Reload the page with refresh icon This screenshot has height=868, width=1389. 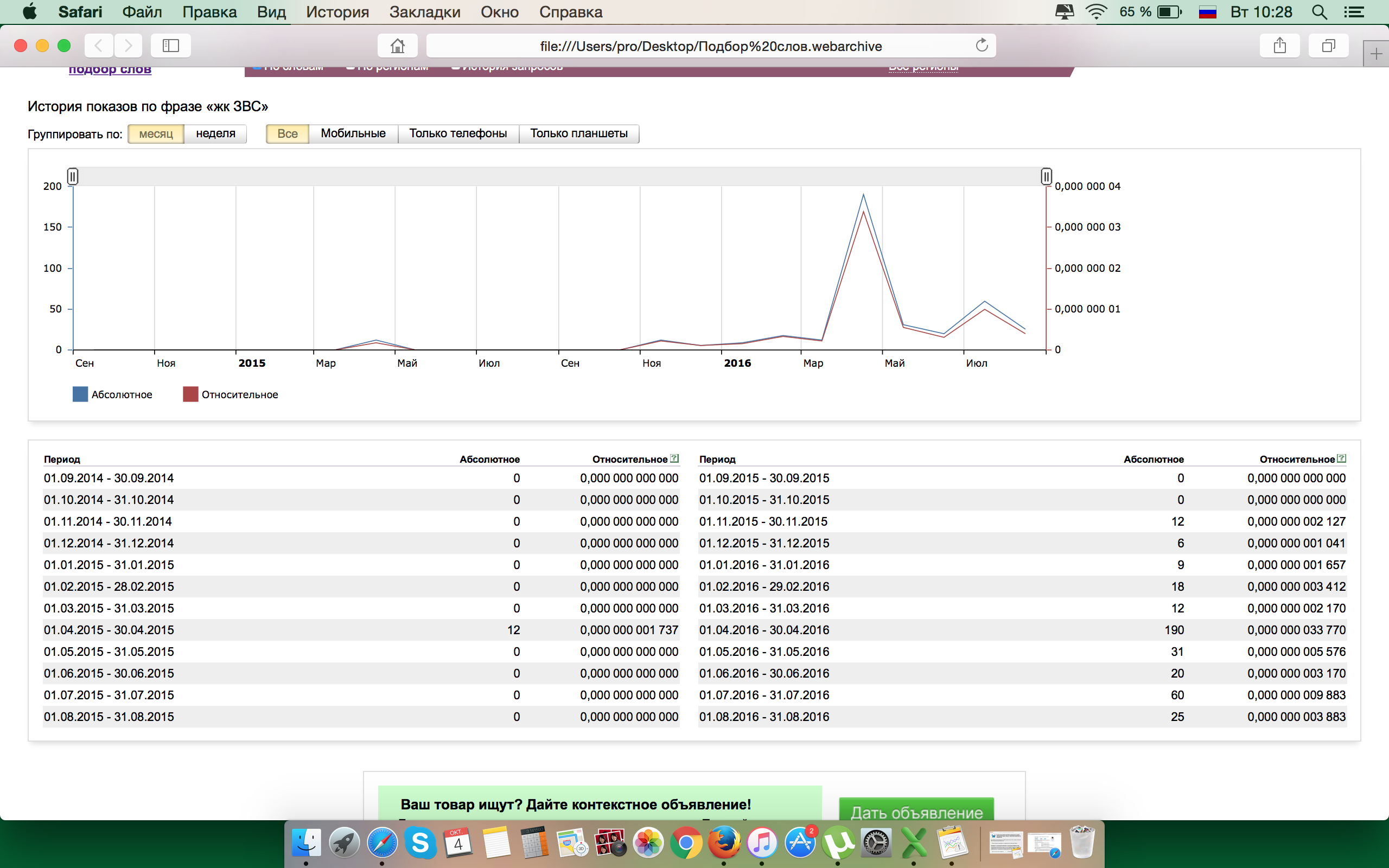point(982,46)
